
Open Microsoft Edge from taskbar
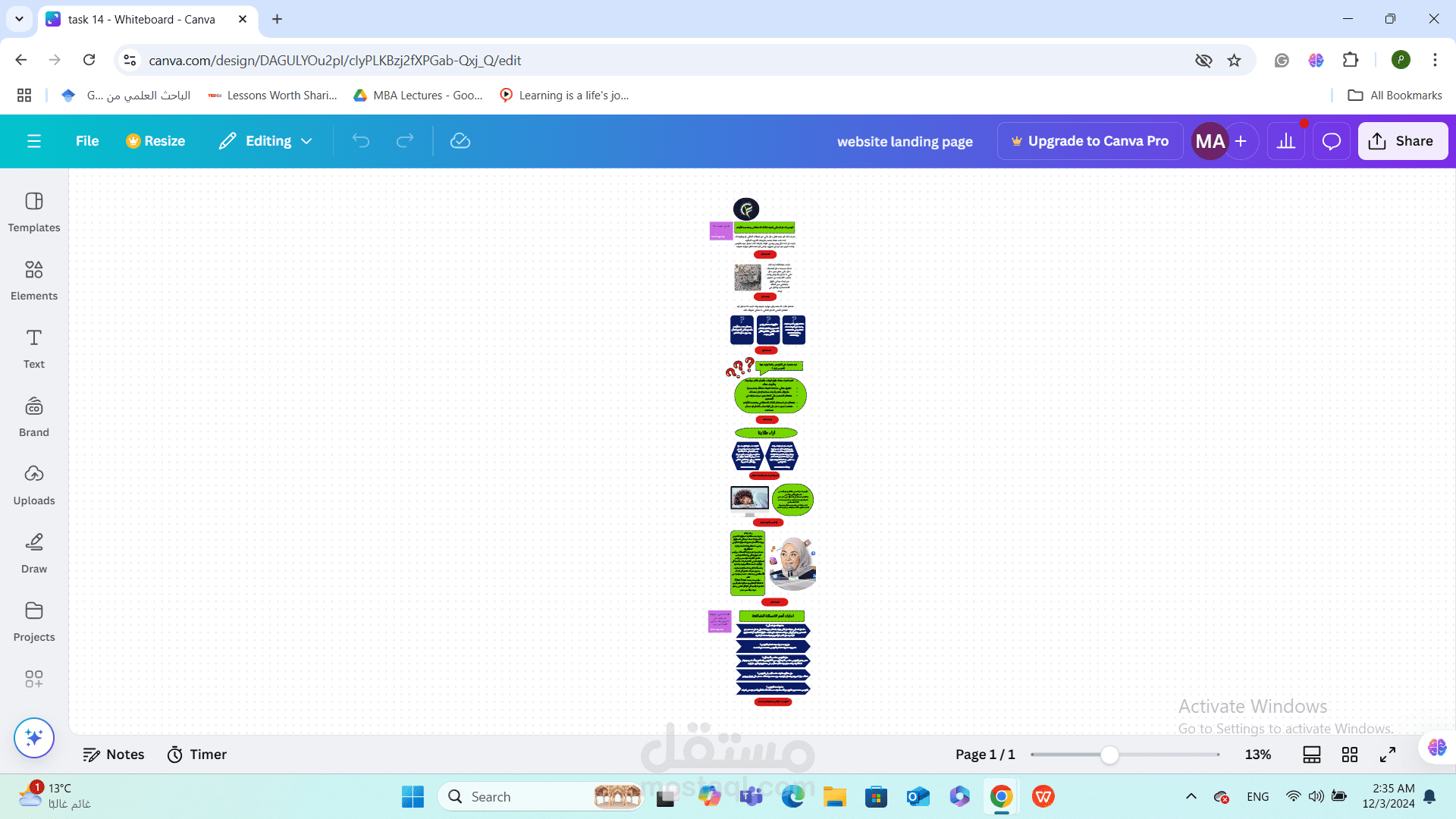click(x=792, y=797)
